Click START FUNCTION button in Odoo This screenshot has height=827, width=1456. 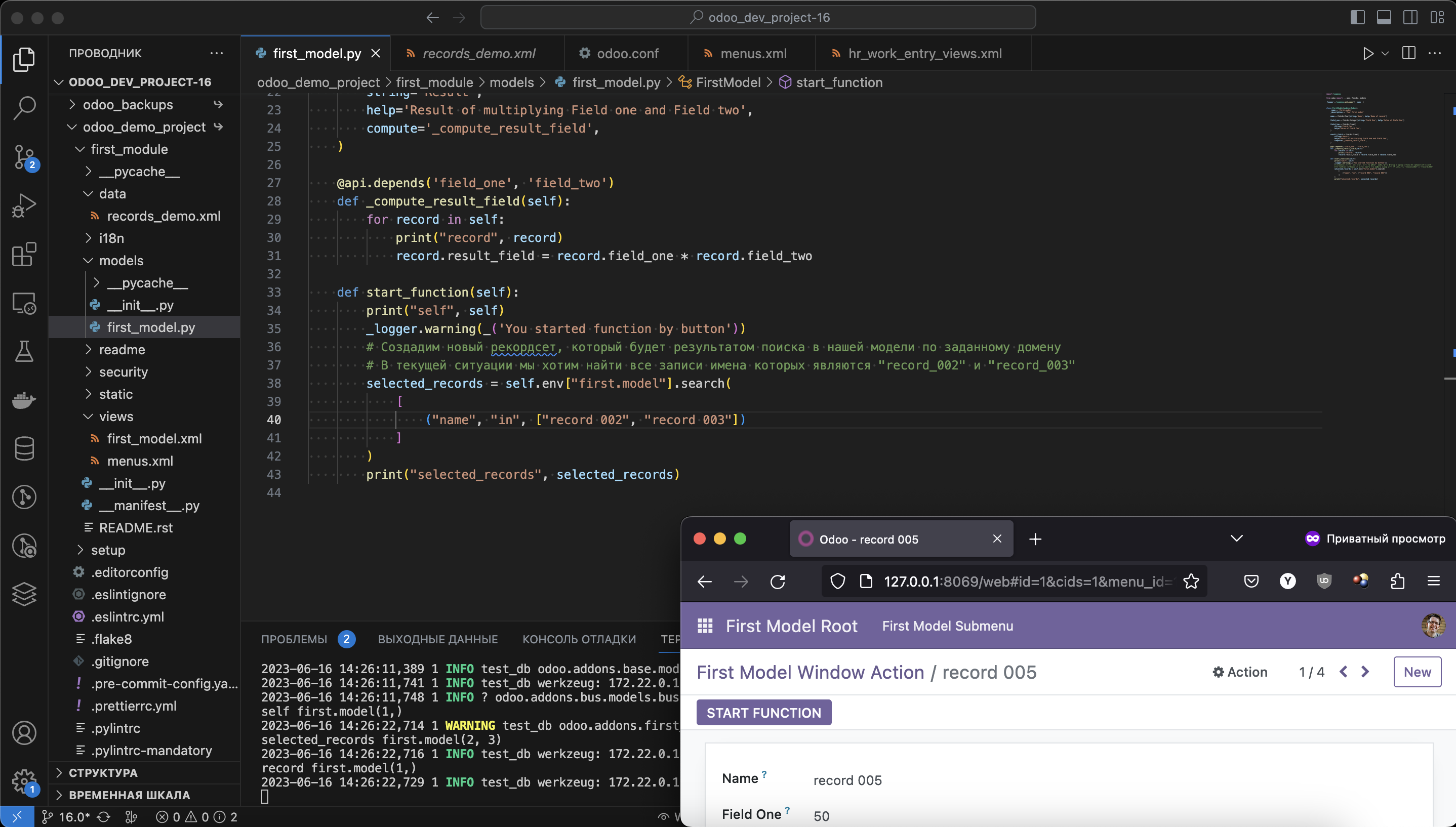coord(763,712)
